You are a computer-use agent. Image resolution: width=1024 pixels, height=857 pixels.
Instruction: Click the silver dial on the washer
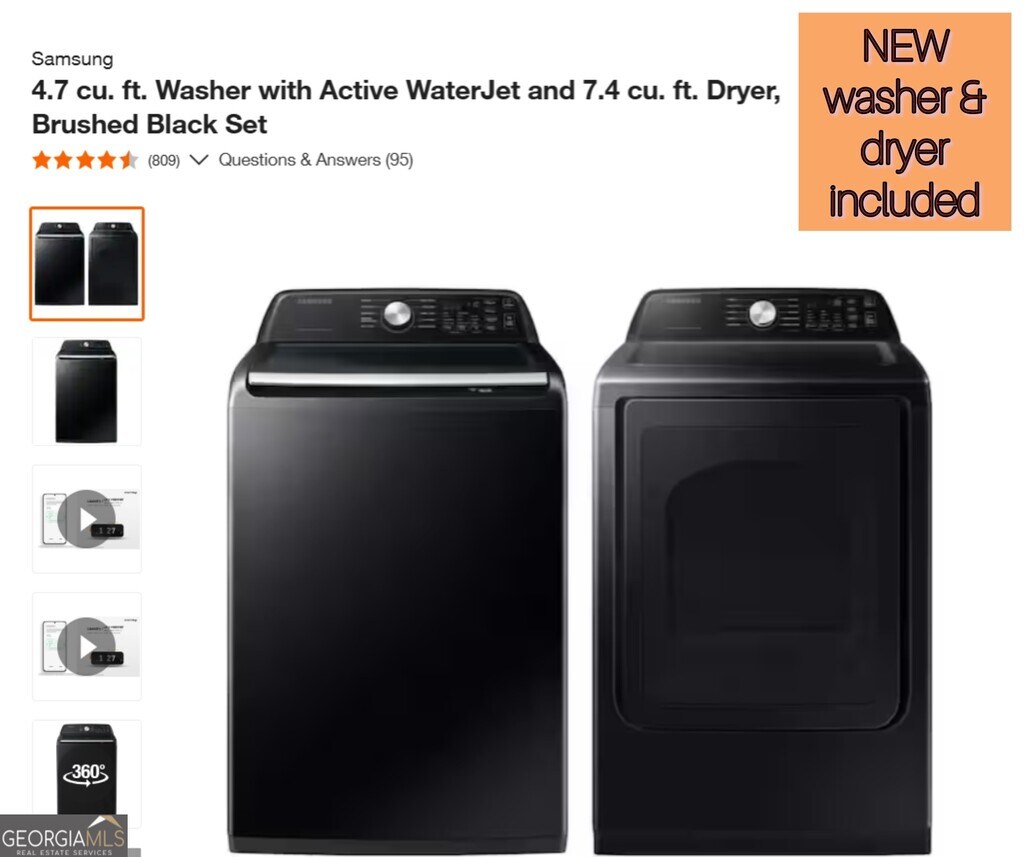397,314
